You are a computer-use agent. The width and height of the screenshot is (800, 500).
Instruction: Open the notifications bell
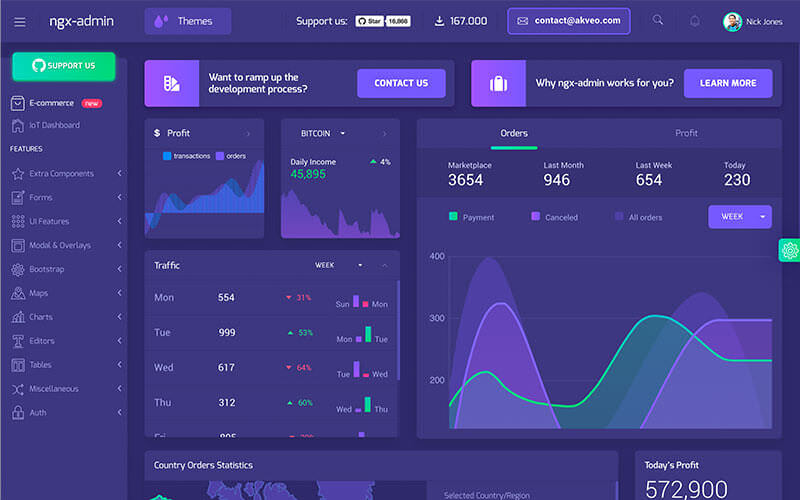point(694,21)
